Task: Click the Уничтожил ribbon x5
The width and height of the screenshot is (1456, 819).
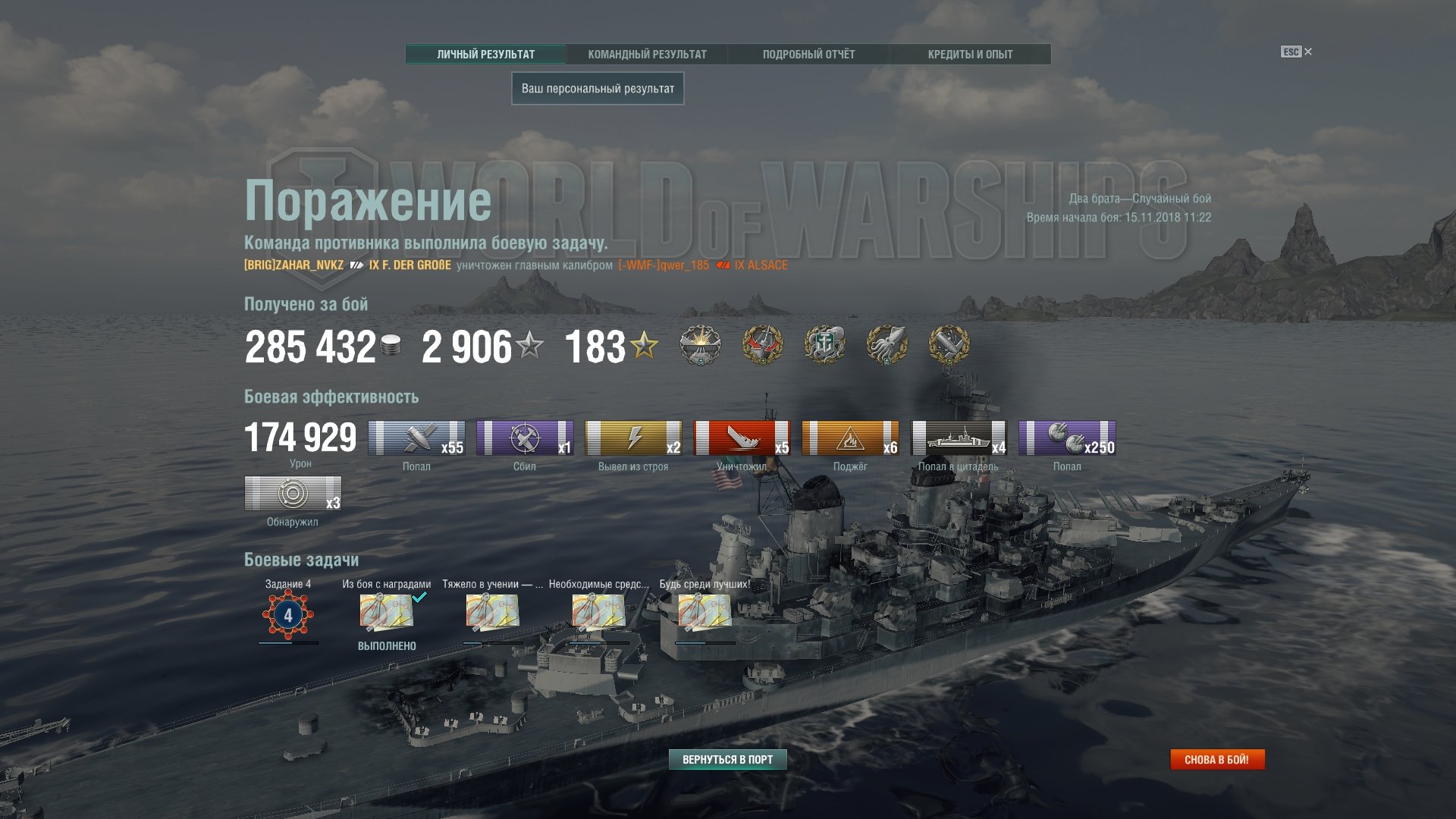Action: [742, 438]
